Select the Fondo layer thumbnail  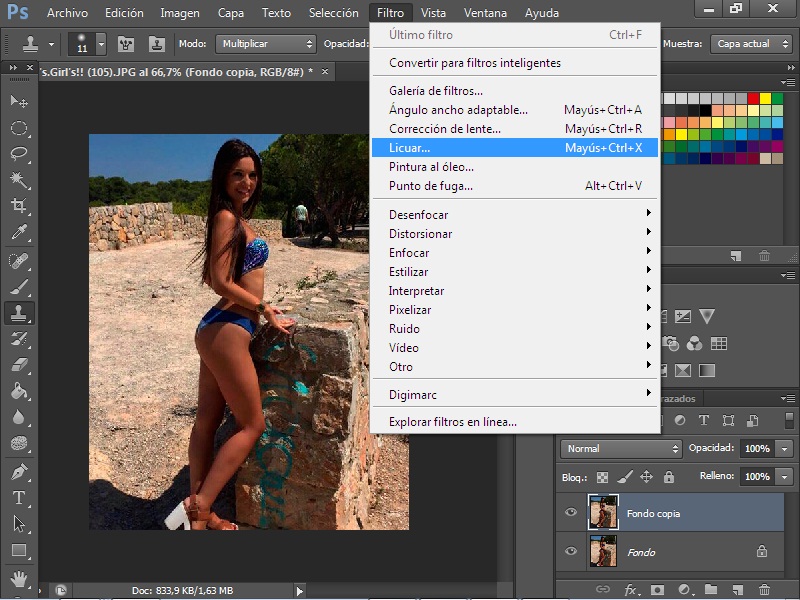[603, 551]
